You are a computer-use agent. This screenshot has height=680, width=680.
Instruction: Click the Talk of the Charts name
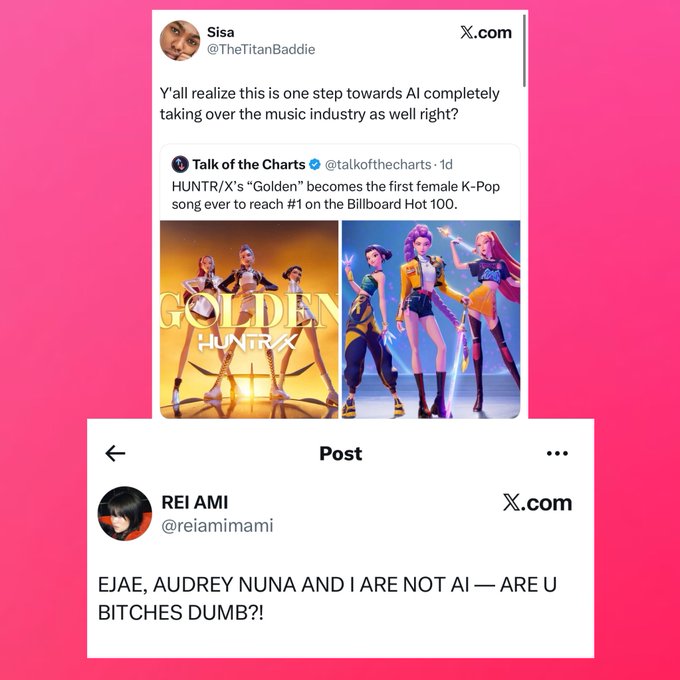(x=249, y=164)
